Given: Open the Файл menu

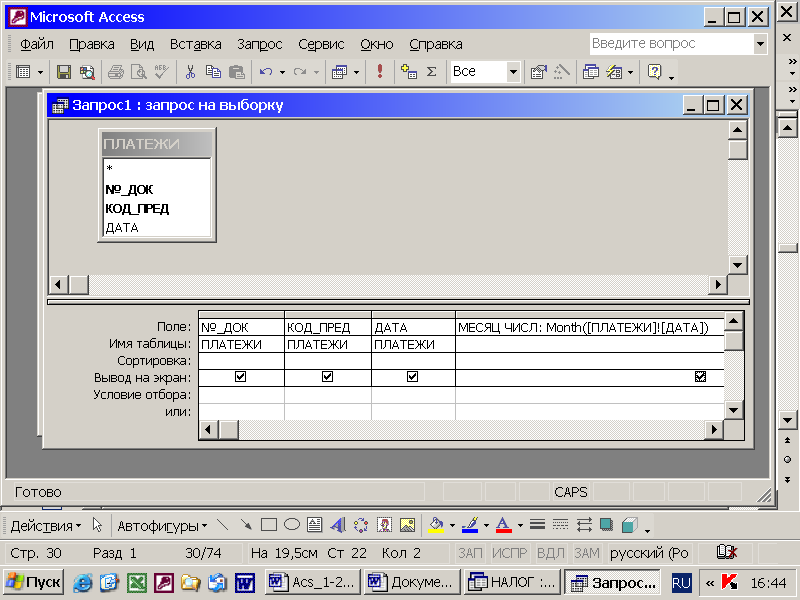Looking at the screenshot, I should [x=37, y=44].
